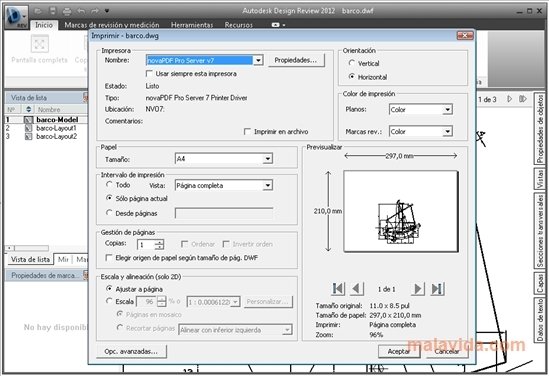Click the Nombre column header
This screenshot has width=549, height=376.
tap(60, 109)
